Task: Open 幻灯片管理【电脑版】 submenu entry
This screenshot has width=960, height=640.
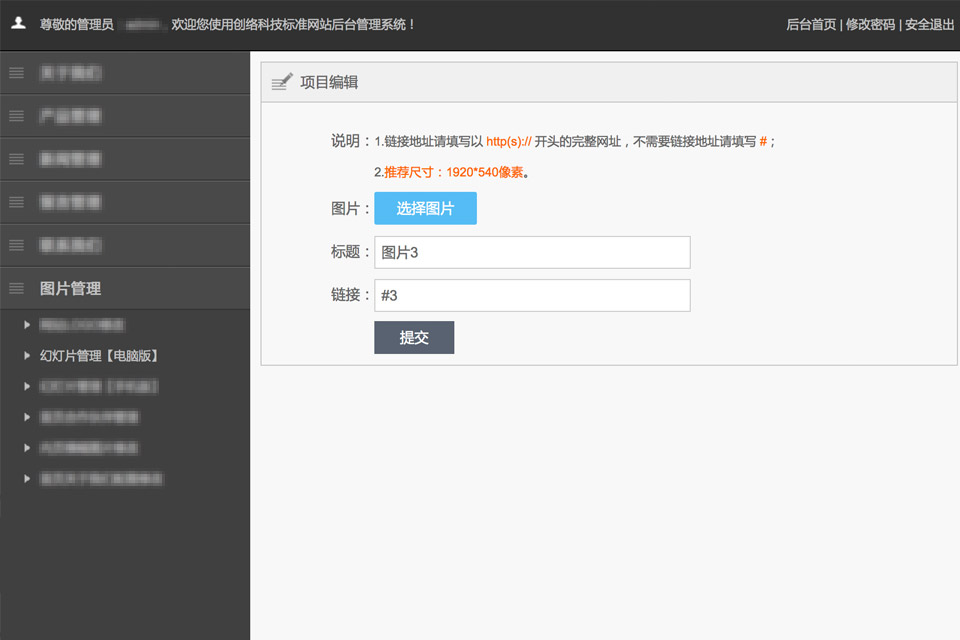Action: click(x=99, y=355)
